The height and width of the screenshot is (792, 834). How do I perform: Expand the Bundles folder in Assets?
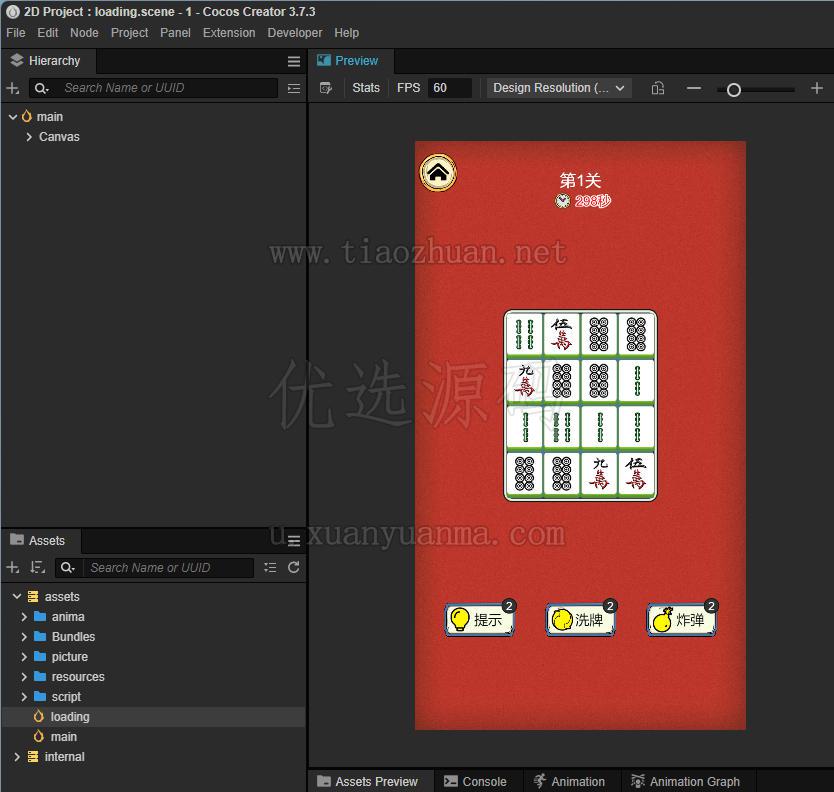(x=24, y=637)
